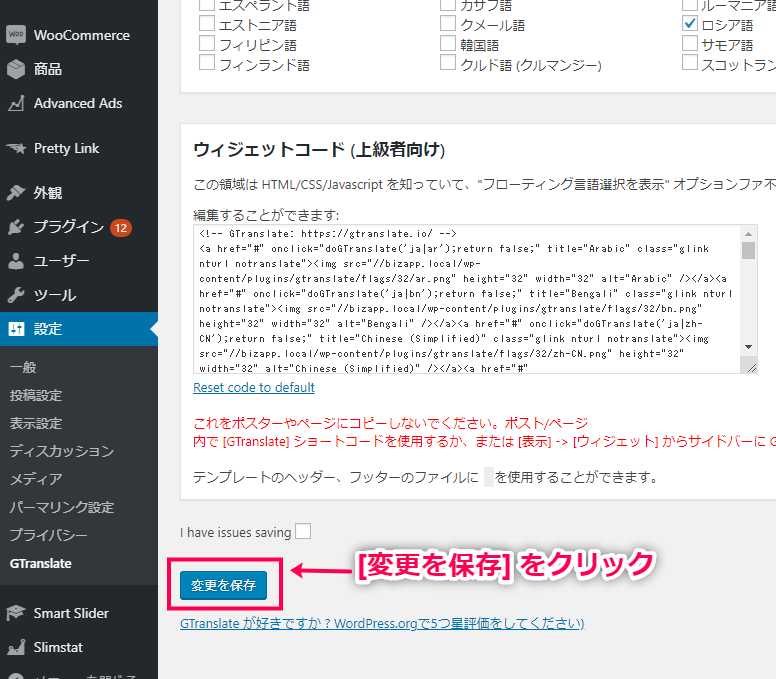The width and height of the screenshot is (776, 679).
Task: Open the Advanced Ads menu
Action: pyautogui.click(x=79, y=103)
